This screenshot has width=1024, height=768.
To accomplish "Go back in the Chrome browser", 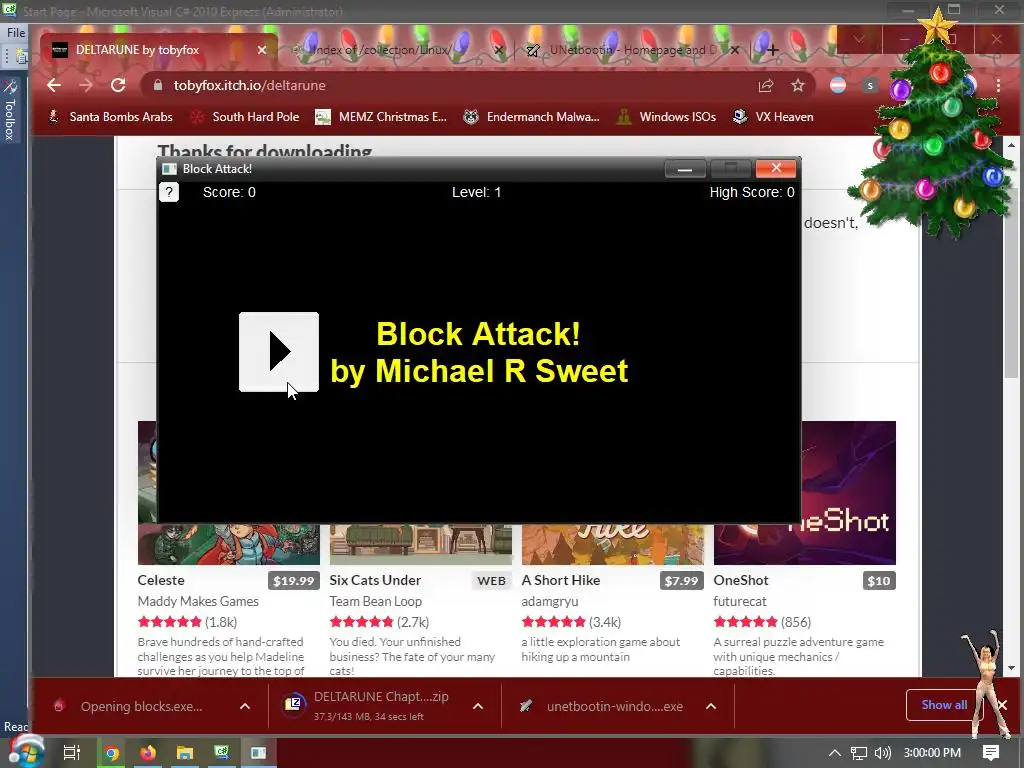I will click(54, 86).
